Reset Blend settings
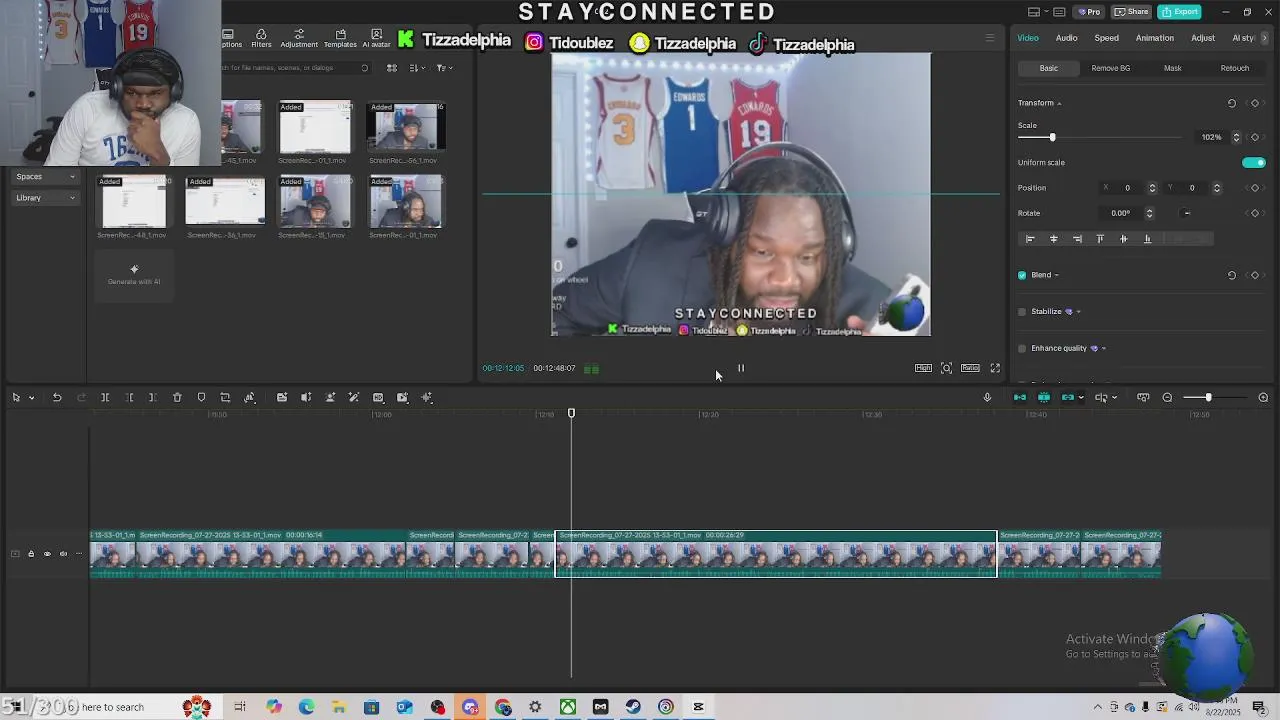The width and height of the screenshot is (1280, 720). click(1232, 275)
